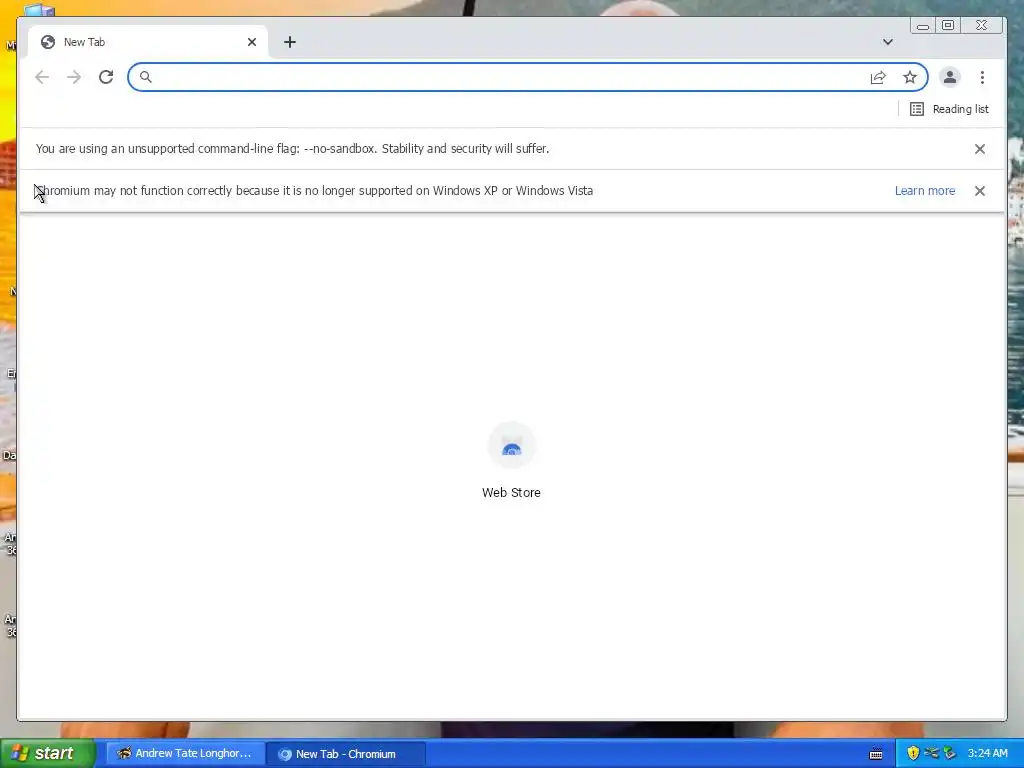Click the no-sandbox warning message text
This screenshot has width=1024, height=768.
pos(293,149)
